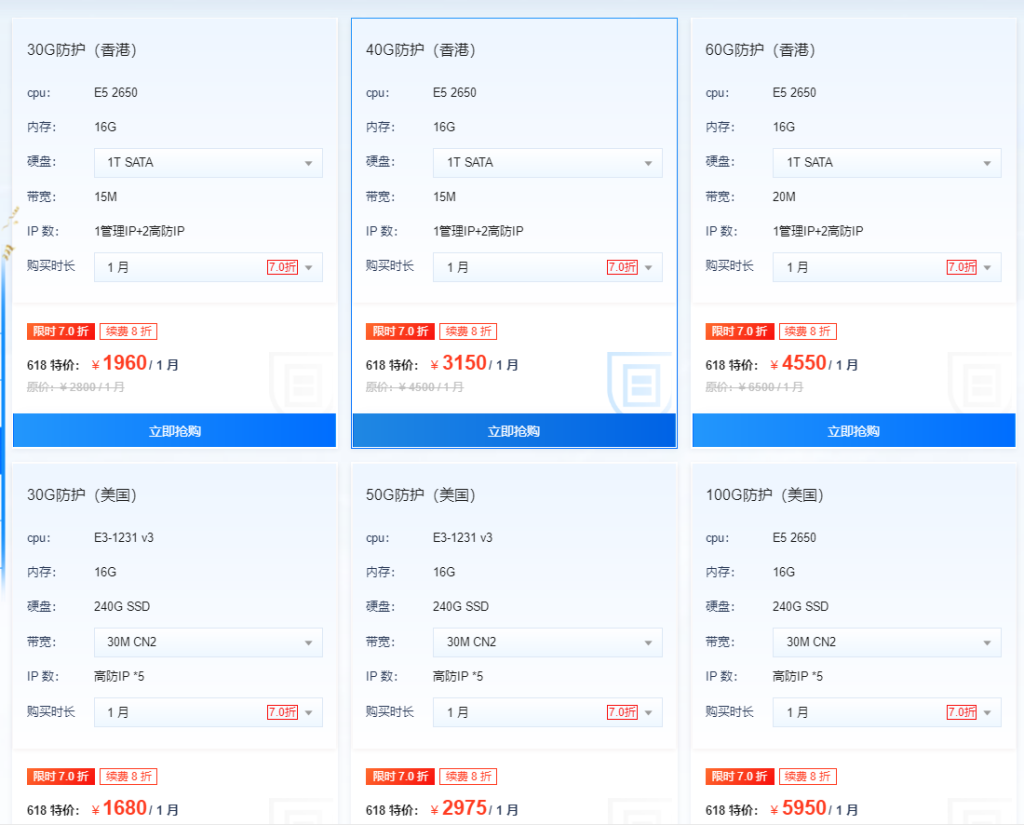Click 立即抢购 on the 30G防护（香港）plan

tap(174, 430)
